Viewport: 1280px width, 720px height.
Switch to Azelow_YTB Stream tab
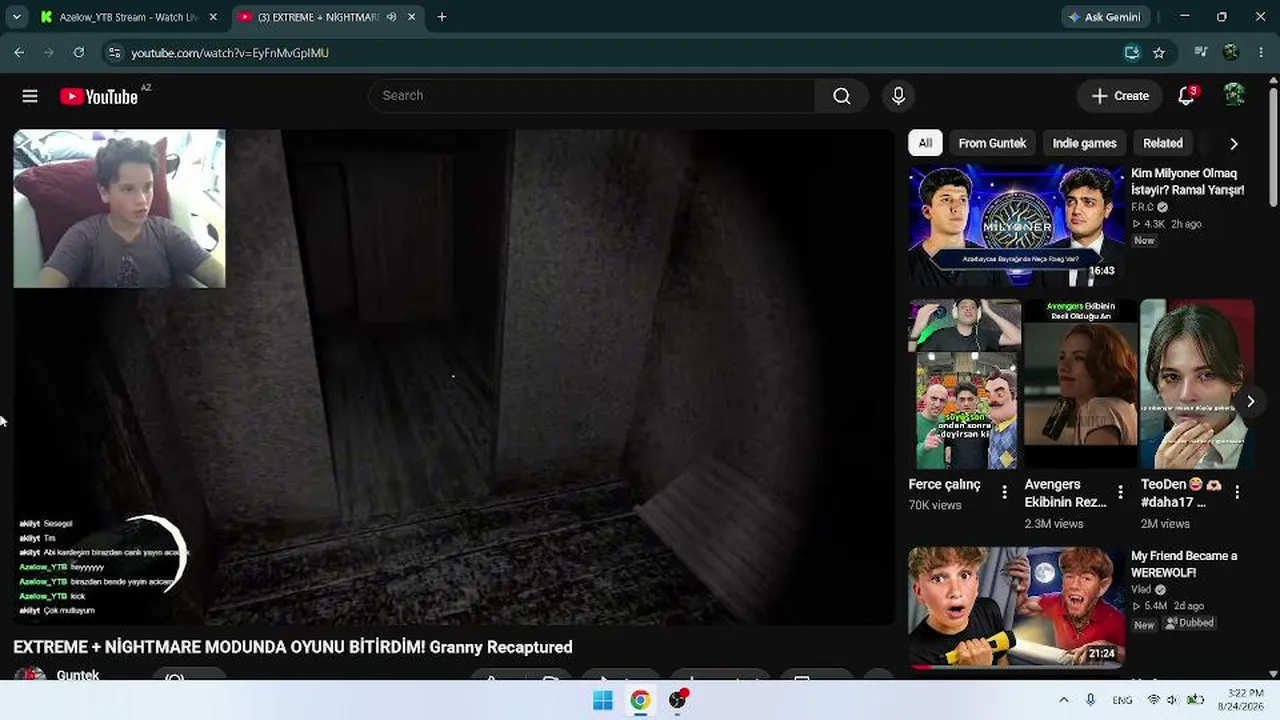[129, 17]
